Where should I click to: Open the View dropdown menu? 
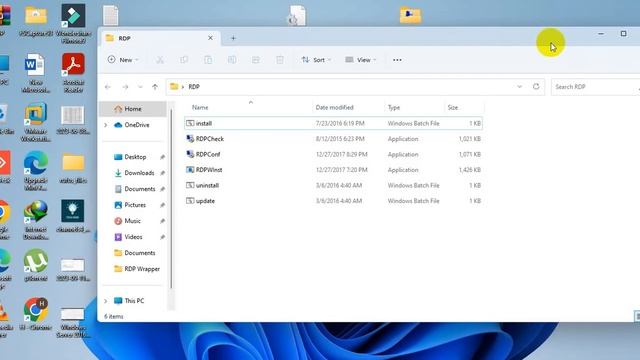pyautogui.click(x=361, y=60)
